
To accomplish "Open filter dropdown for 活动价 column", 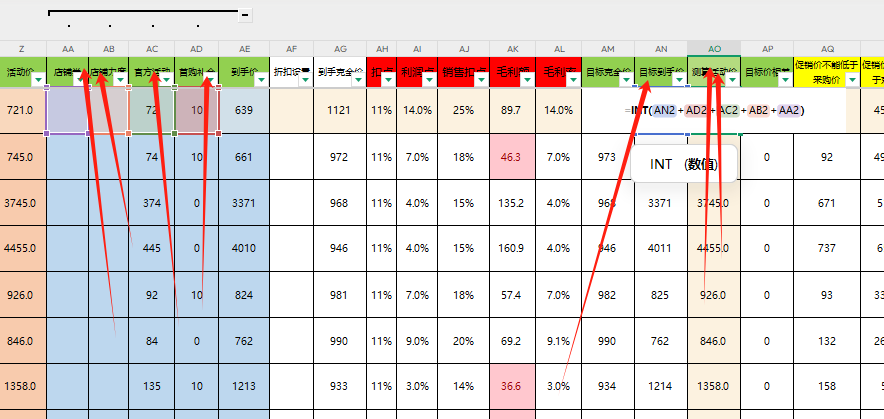I will tap(38, 82).
